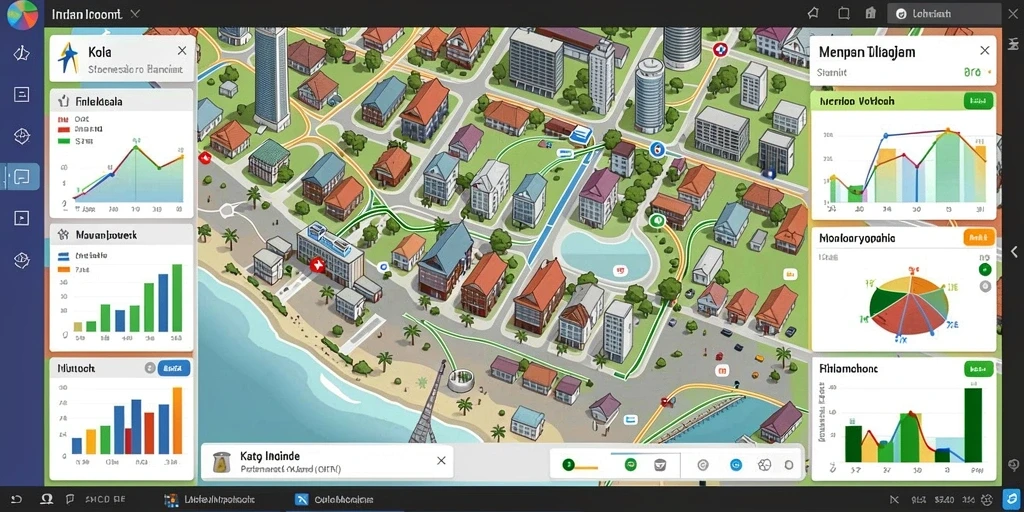Viewport: 1024px width, 512px height.
Task: Click the bookmark square icon in the top bar
Action: [843, 13]
